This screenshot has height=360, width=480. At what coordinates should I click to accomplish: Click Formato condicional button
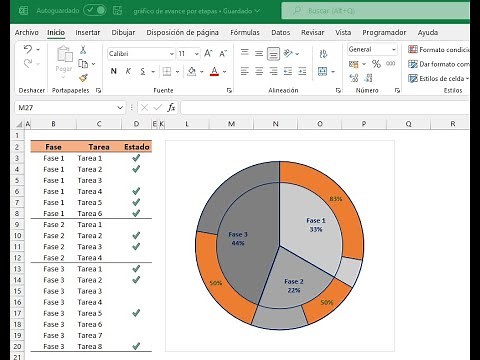click(438, 49)
